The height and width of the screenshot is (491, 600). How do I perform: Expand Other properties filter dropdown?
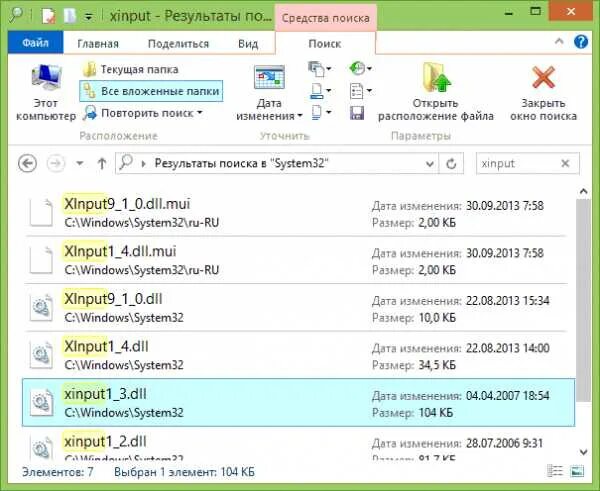point(321,113)
